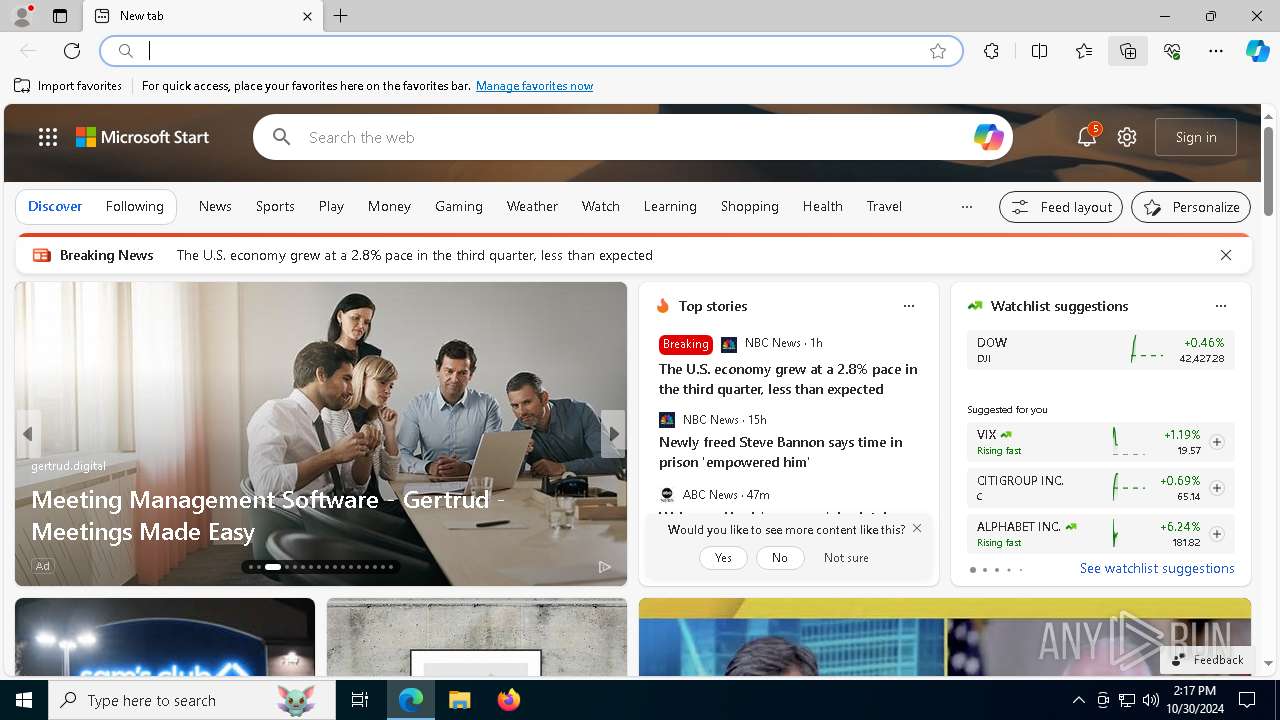
Task: Open File Explorer from the taskbar
Action: (459, 700)
